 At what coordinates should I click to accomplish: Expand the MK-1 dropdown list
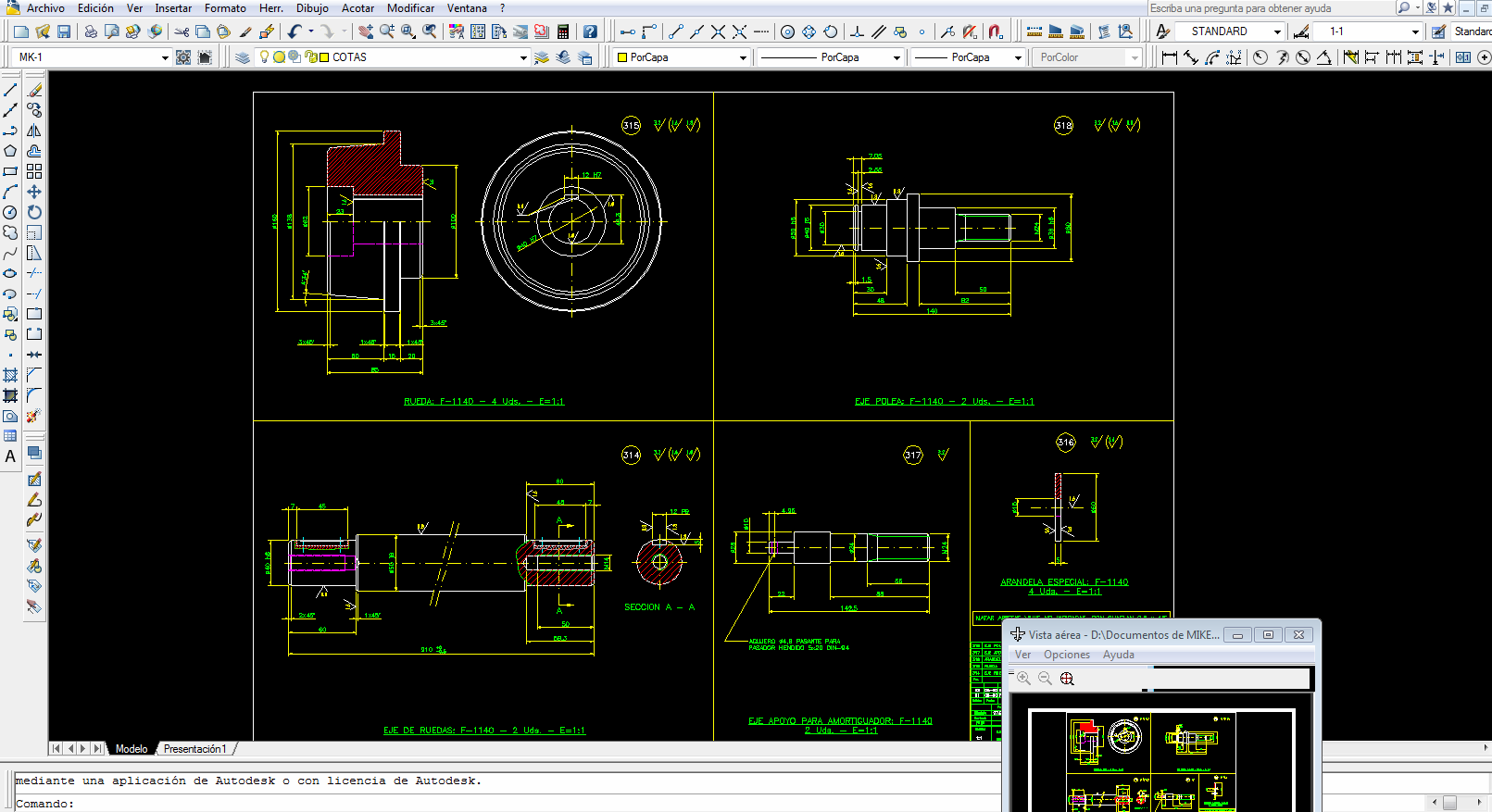(165, 57)
